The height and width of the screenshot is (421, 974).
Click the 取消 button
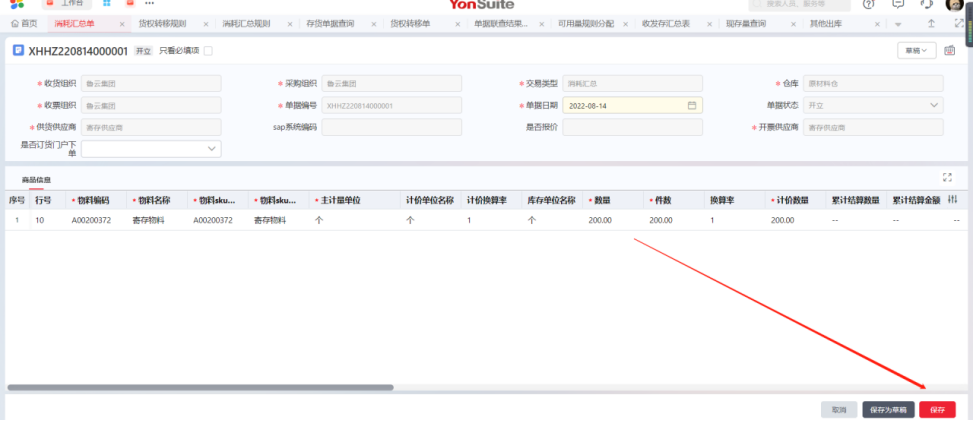coord(839,410)
